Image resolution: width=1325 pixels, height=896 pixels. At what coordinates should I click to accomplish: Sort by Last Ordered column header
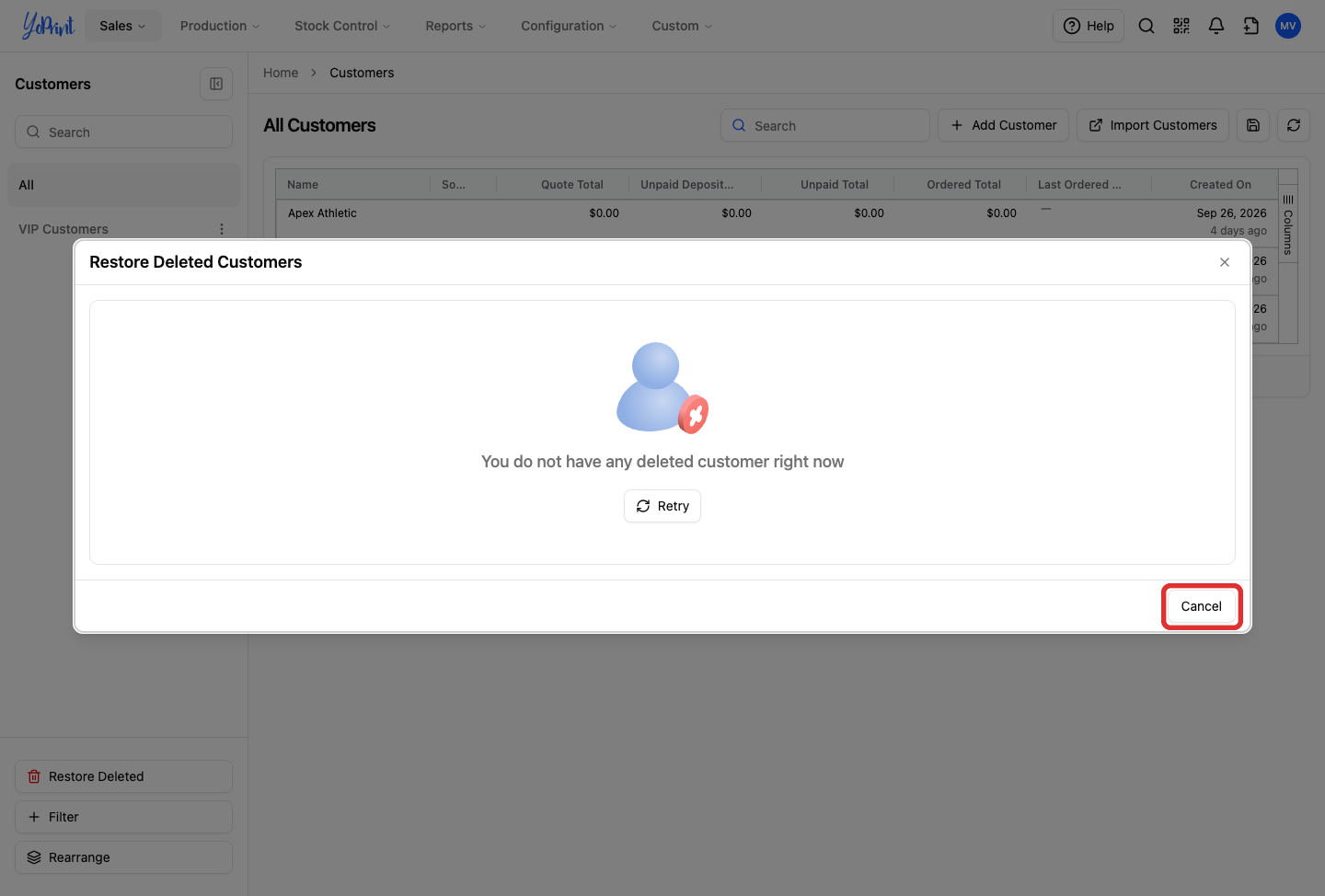(1089, 184)
